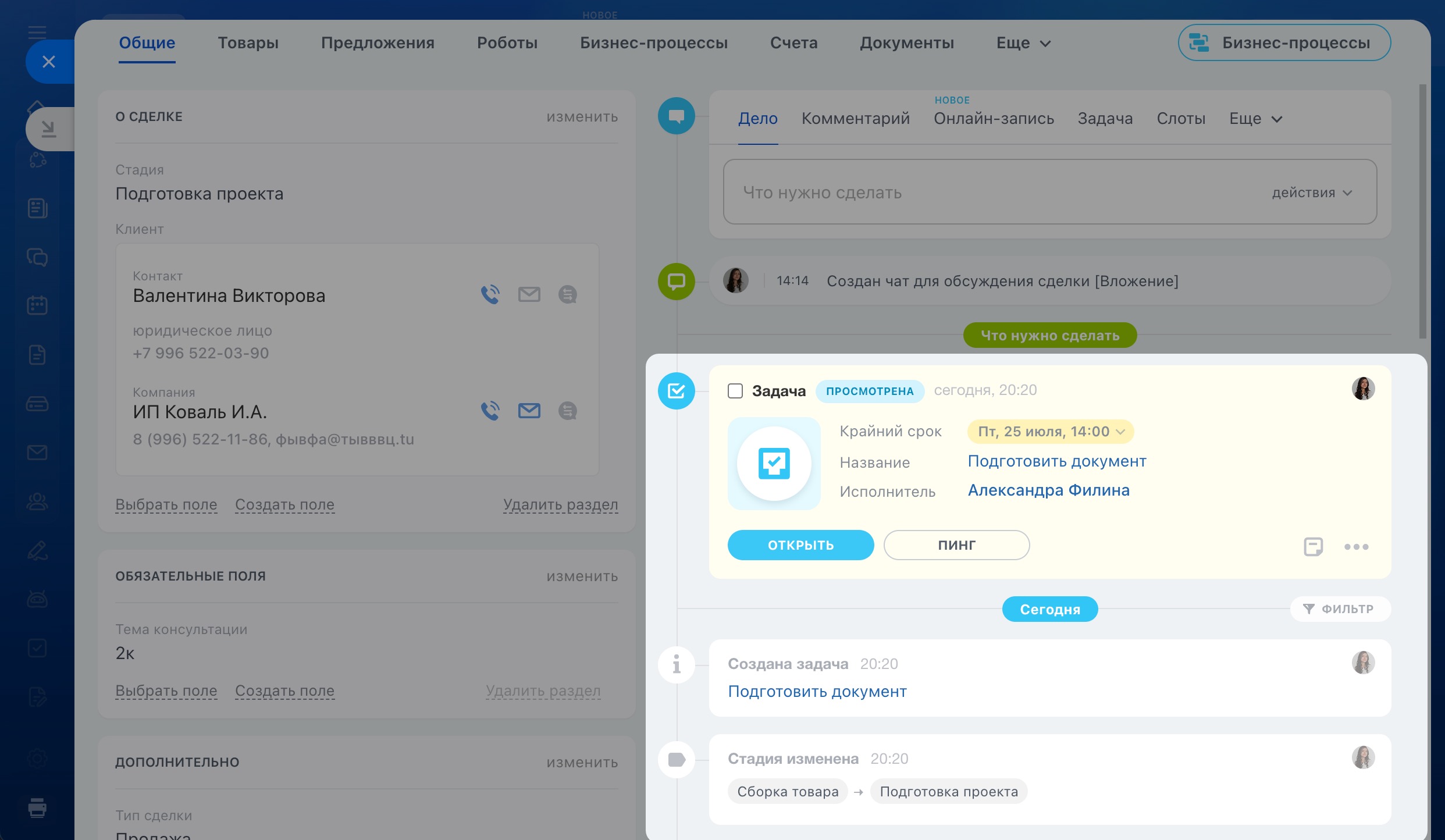
Task: Click the Бизнес-процессы icon button at top right
Action: click(x=1284, y=43)
